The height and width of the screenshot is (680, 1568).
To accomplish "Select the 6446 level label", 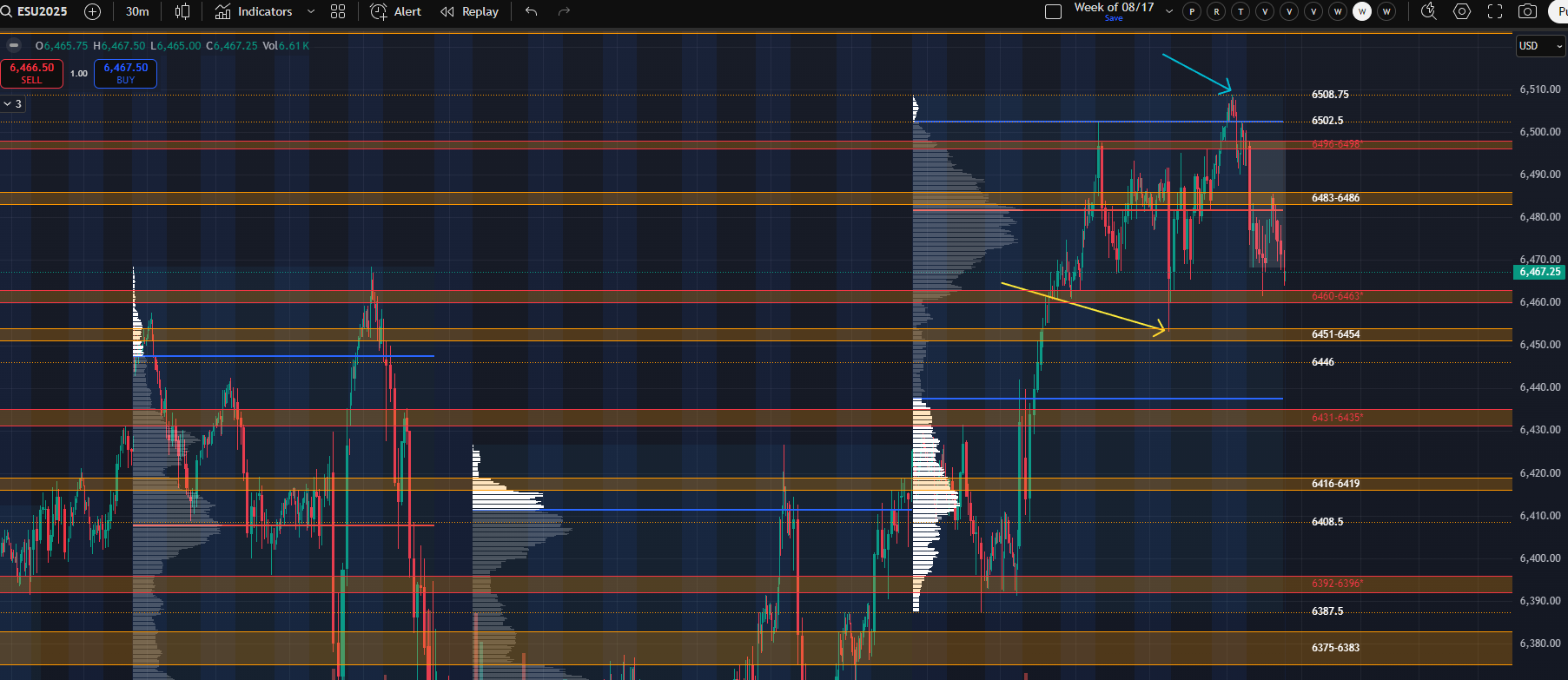I will 1323,362.
